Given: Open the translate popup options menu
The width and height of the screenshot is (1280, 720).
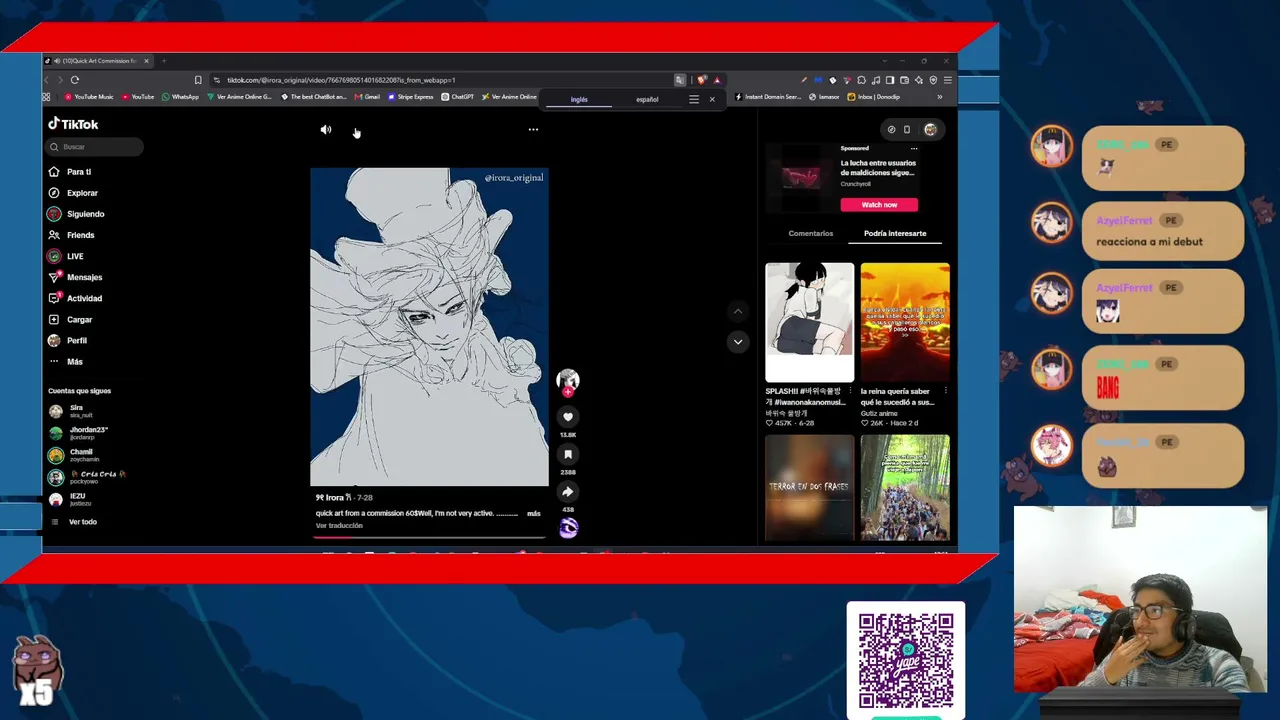Looking at the screenshot, I should [694, 100].
